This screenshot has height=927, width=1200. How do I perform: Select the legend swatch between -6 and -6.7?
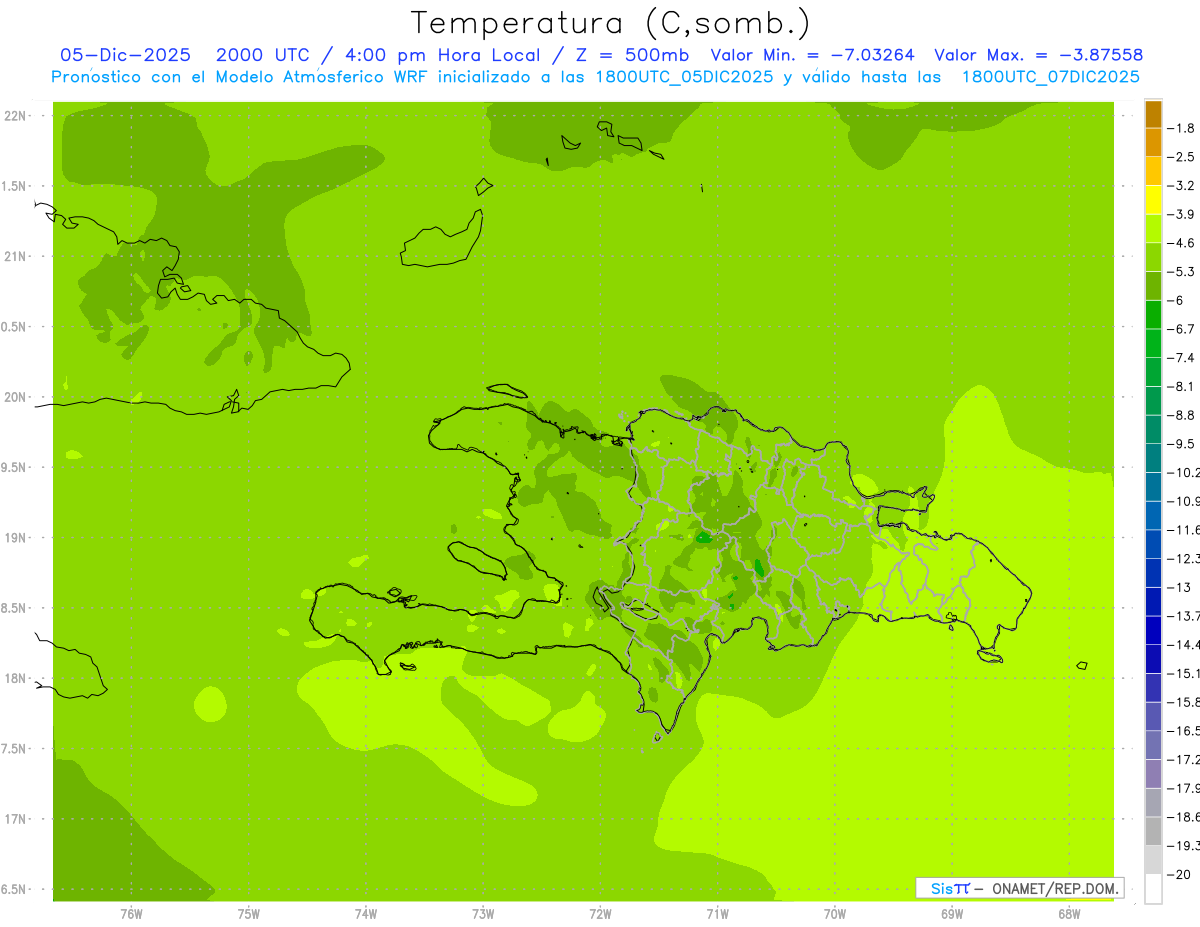pyautogui.click(x=1153, y=314)
